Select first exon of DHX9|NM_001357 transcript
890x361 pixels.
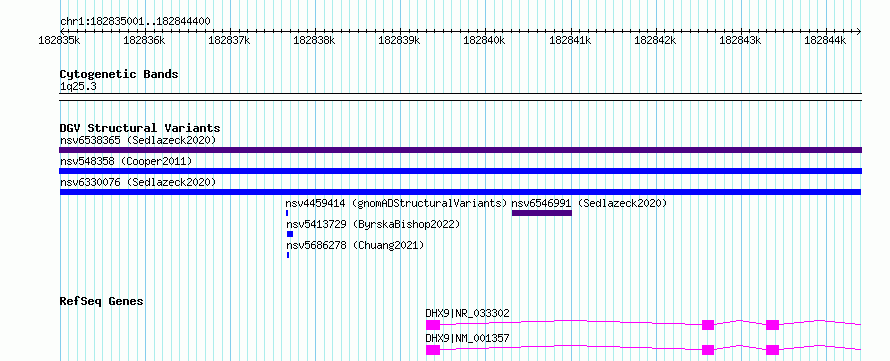(433, 350)
